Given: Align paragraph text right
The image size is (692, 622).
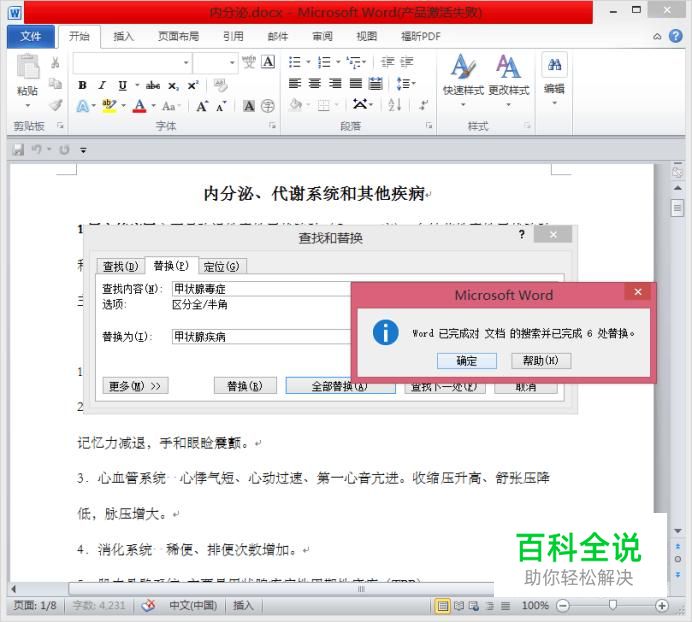Looking at the screenshot, I should tap(335, 83).
